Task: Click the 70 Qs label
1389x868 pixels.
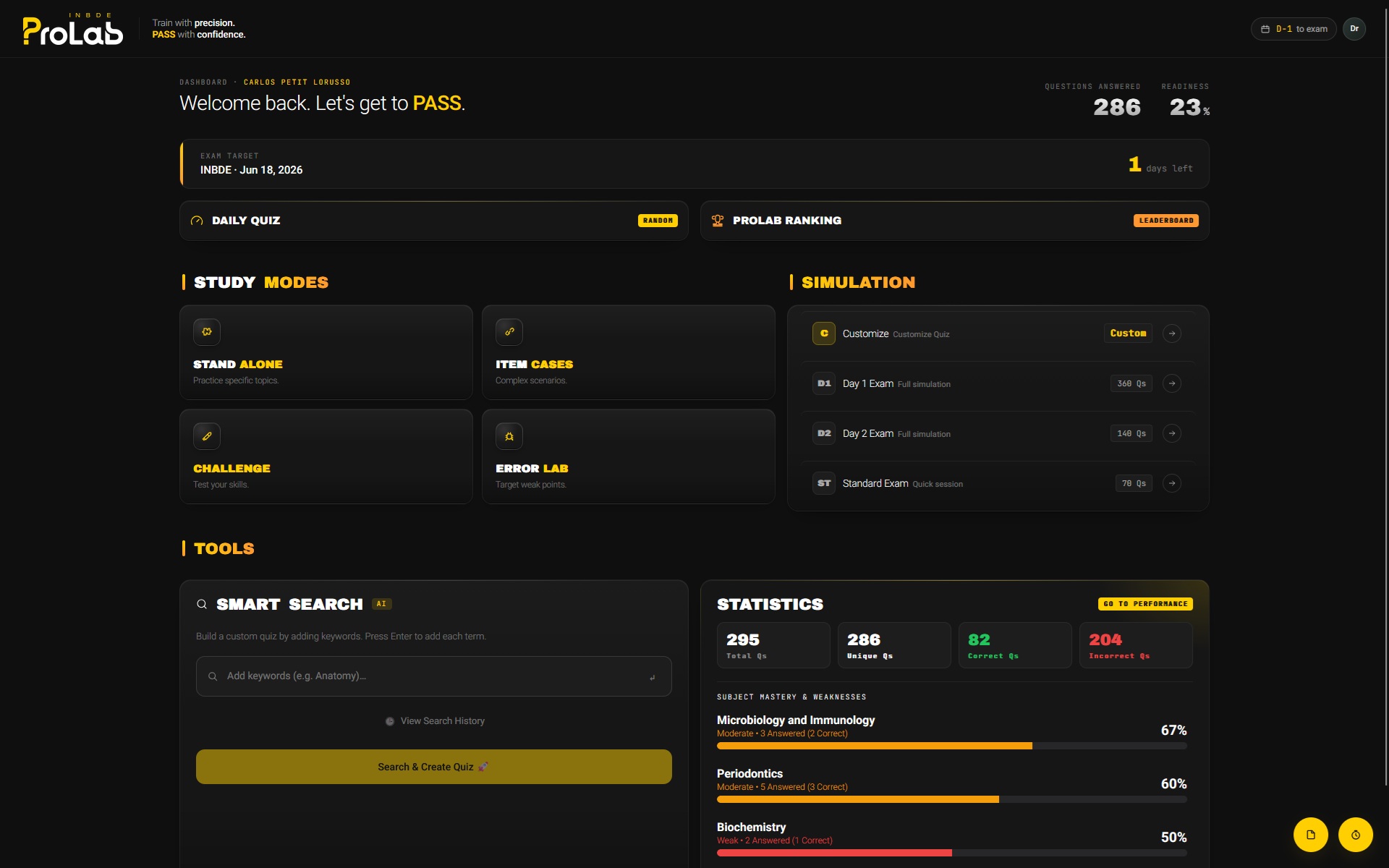Action: [1134, 483]
